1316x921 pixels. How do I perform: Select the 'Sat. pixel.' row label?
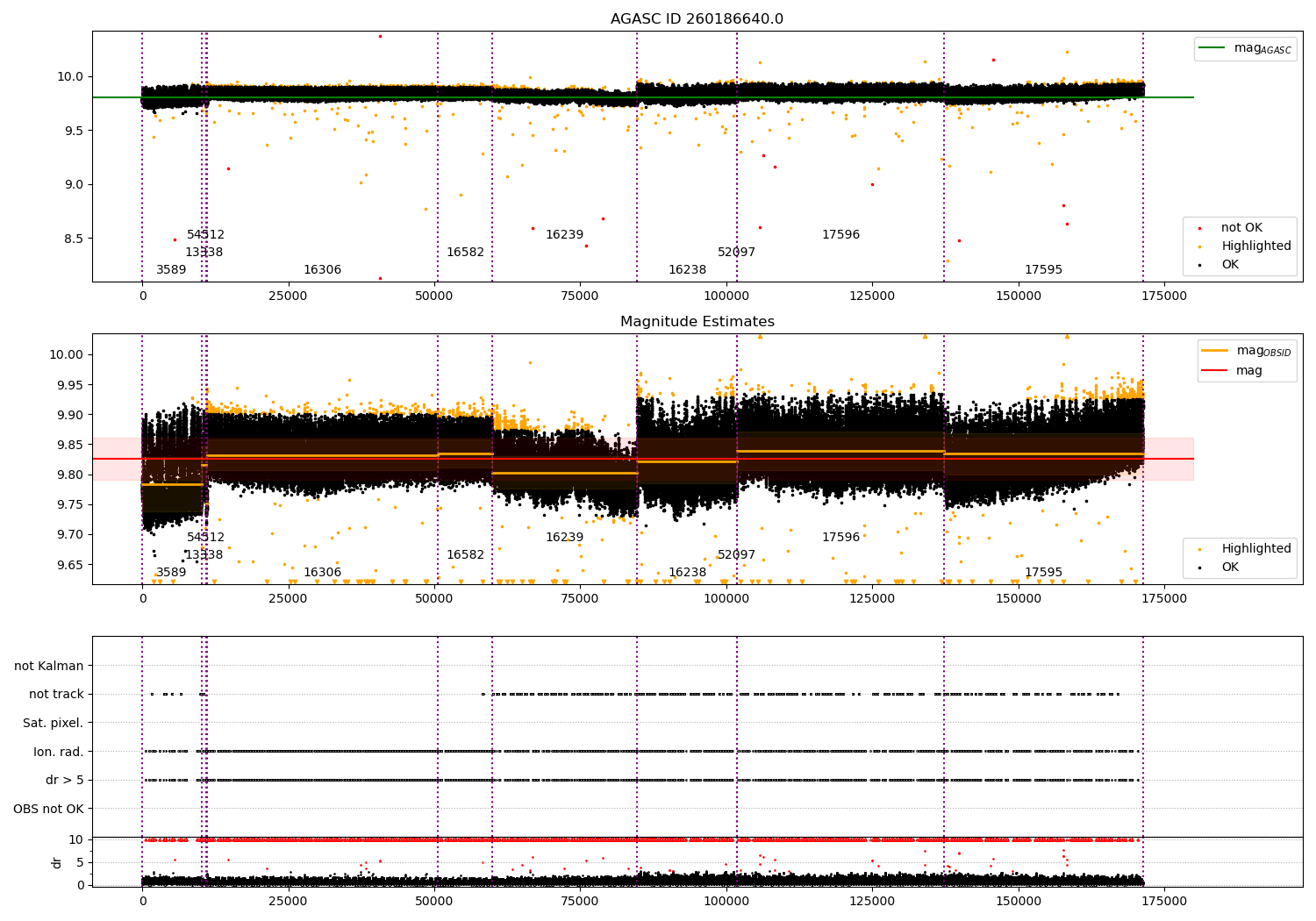tap(54, 723)
